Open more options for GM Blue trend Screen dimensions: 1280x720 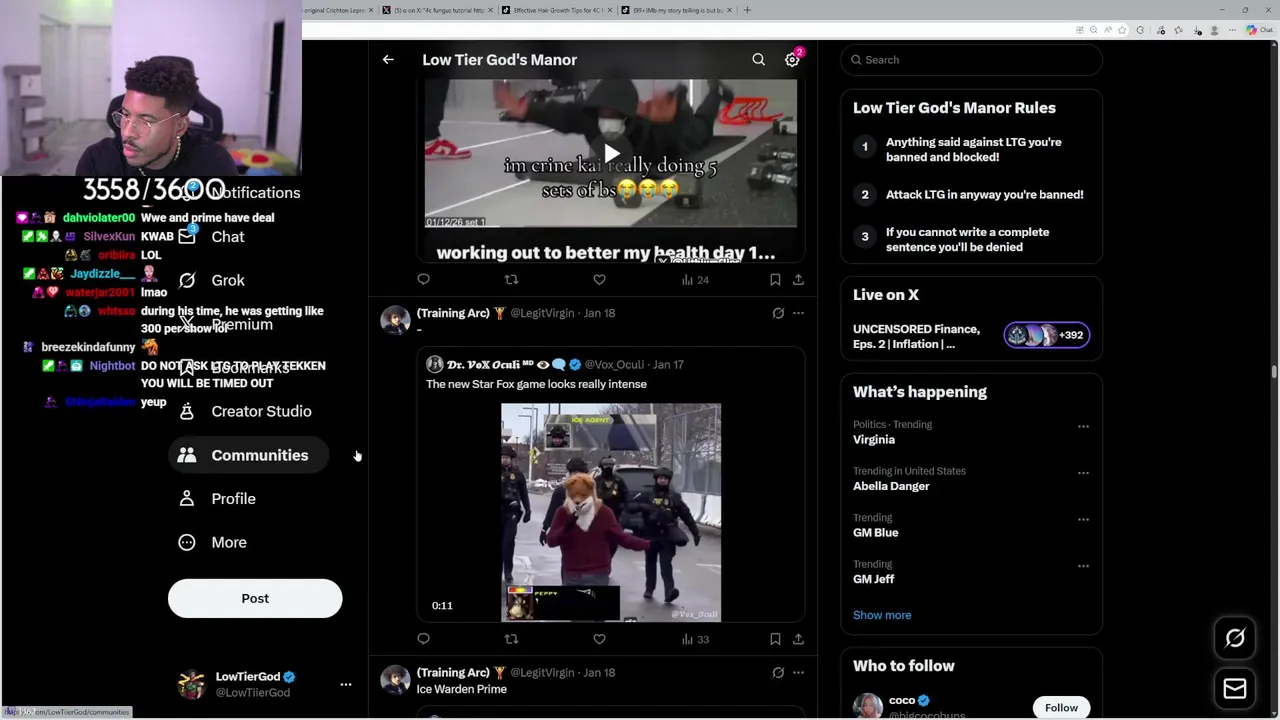[1083, 519]
